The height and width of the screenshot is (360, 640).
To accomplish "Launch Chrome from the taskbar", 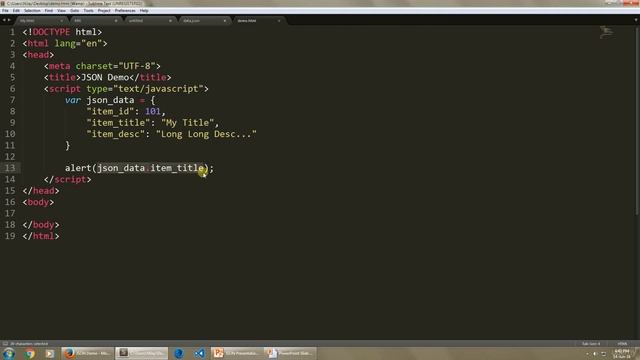I will point(30,353).
